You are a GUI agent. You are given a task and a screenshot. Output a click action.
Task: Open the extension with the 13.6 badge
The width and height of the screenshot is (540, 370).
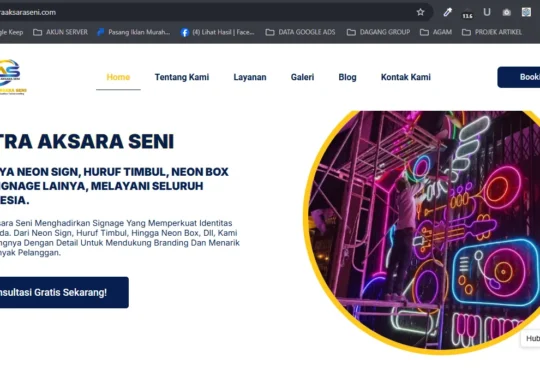(x=467, y=13)
